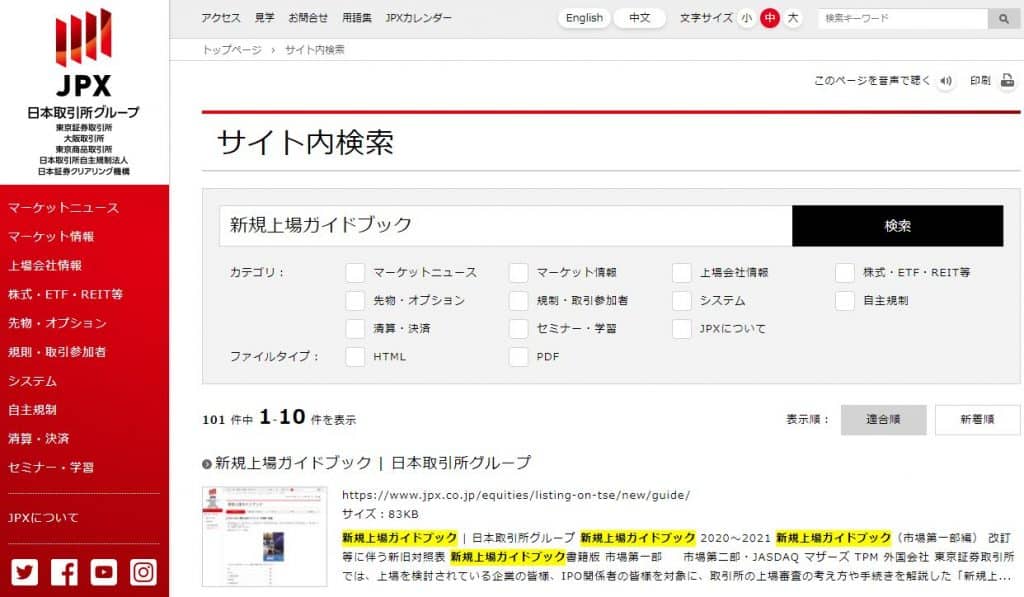1024x597 pixels.
Task: Open the 用語集 top link
Action: click(357, 18)
